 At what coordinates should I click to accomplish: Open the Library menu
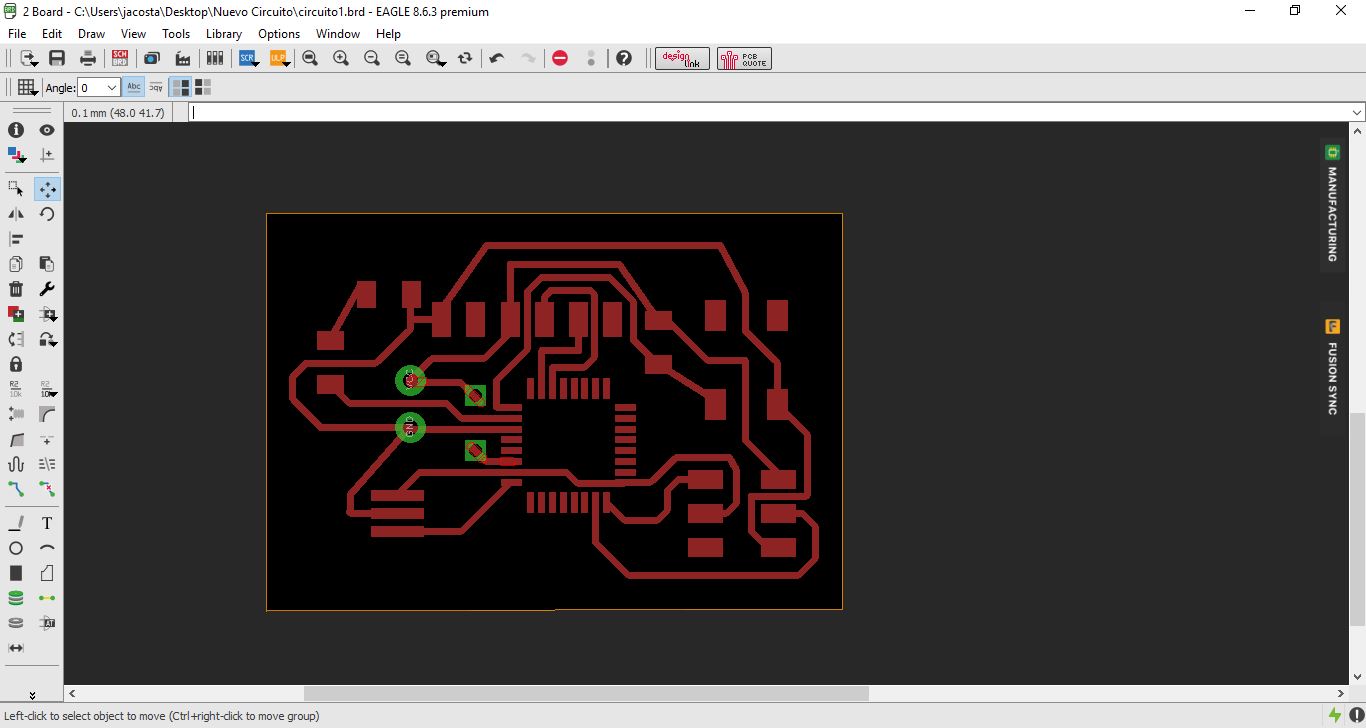(x=224, y=33)
